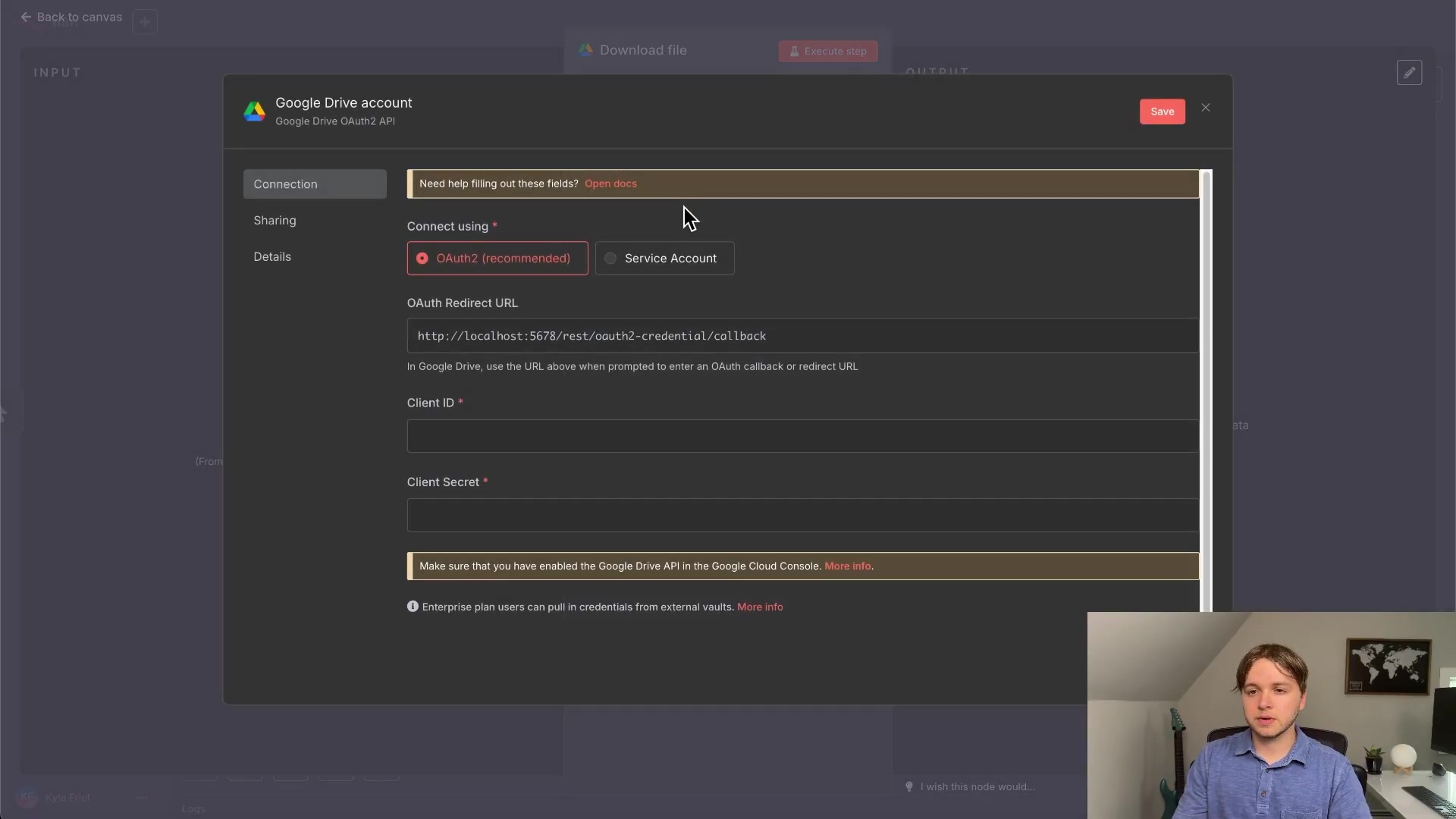Viewport: 1456px width, 819px height.
Task: Click the dialog's vertical scrollbar
Action: point(1207,391)
